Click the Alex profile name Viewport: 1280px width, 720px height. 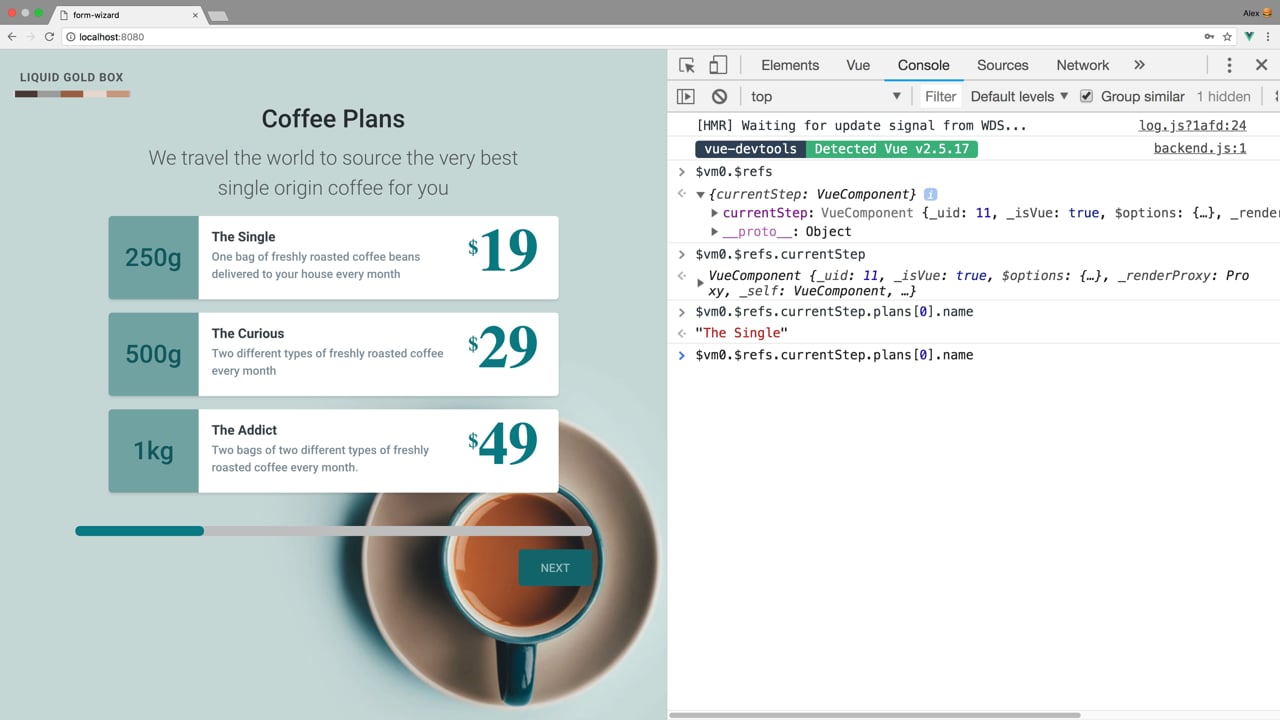point(1251,13)
